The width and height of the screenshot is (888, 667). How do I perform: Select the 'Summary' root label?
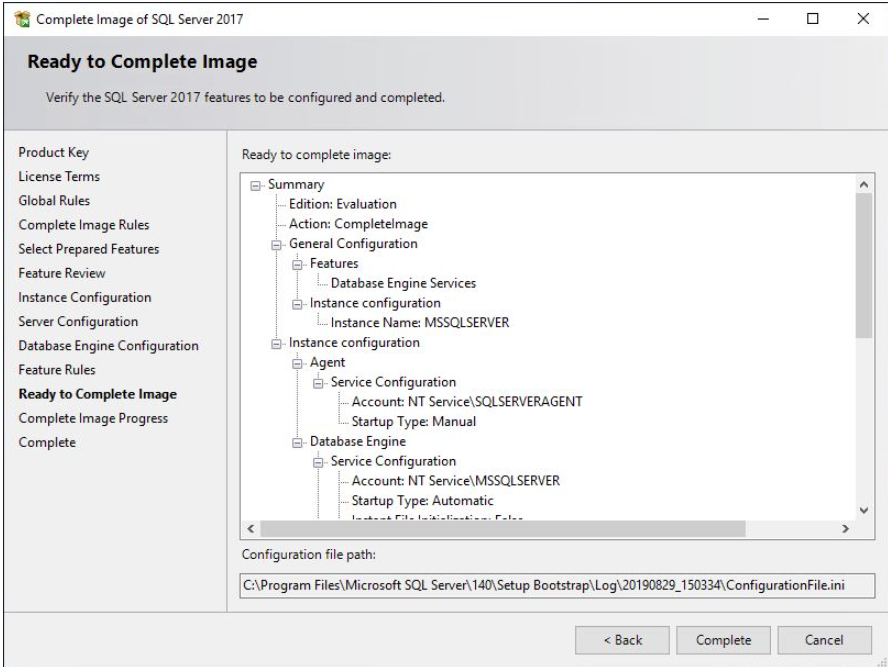(x=296, y=185)
